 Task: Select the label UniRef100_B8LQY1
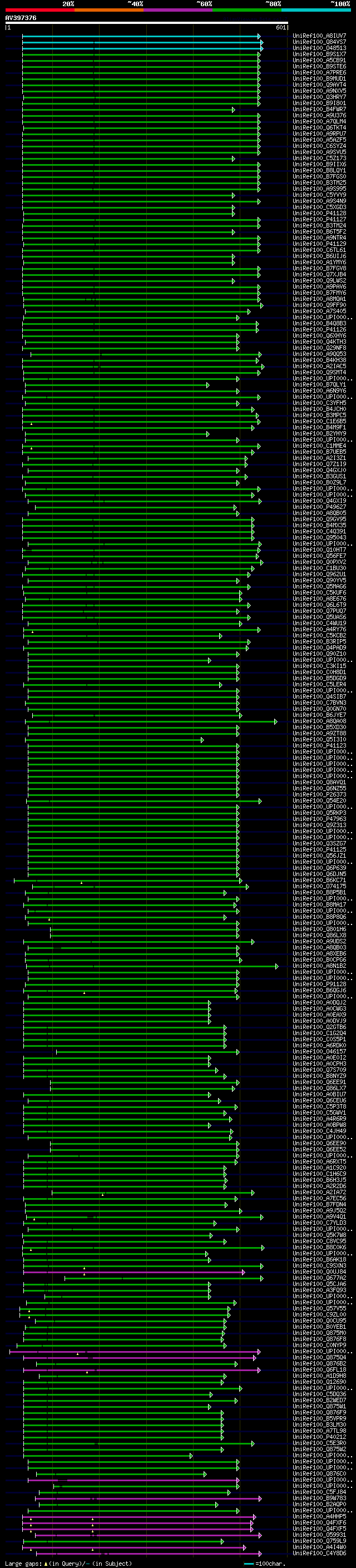319,170
